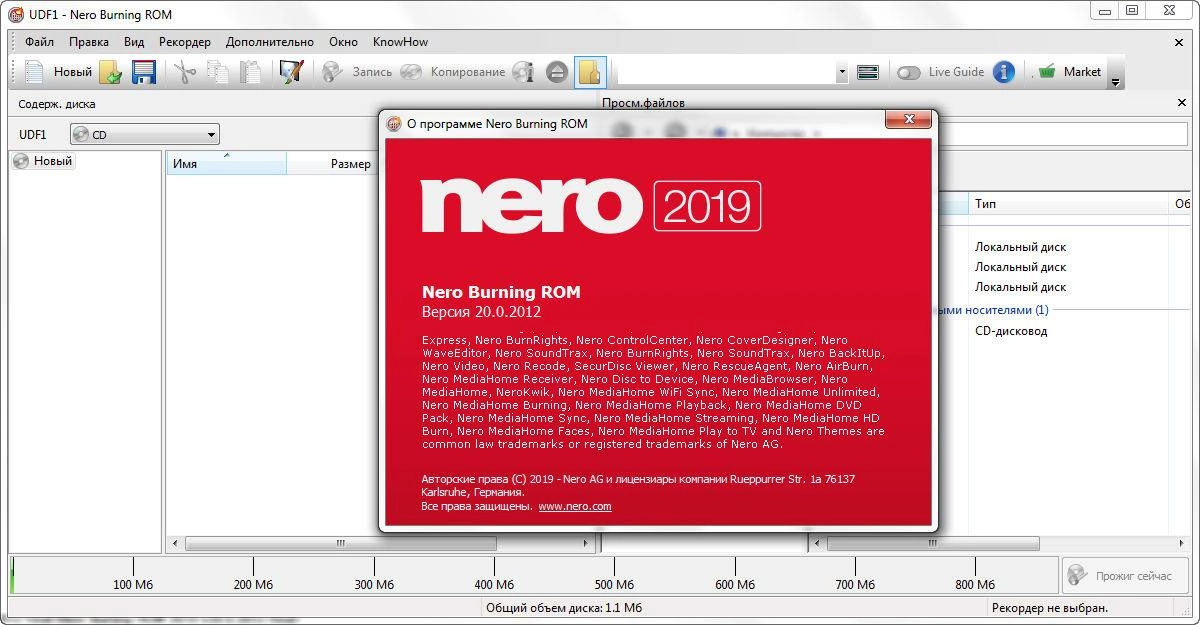Click the 400 Мб capacity bar marker
This screenshot has width=1200, height=625.
(x=494, y=584)
